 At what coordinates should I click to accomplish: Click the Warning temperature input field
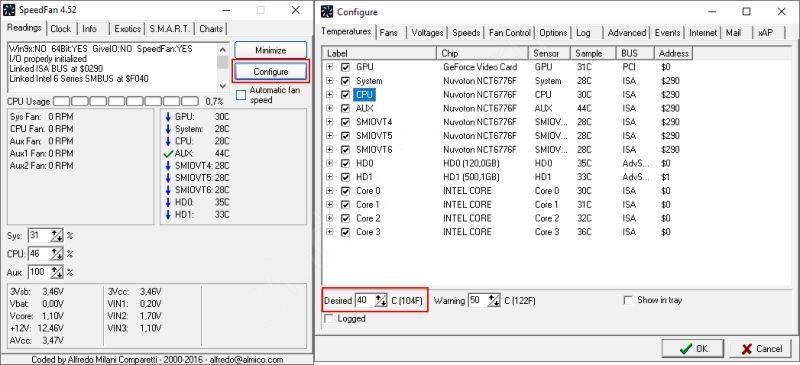478,301
